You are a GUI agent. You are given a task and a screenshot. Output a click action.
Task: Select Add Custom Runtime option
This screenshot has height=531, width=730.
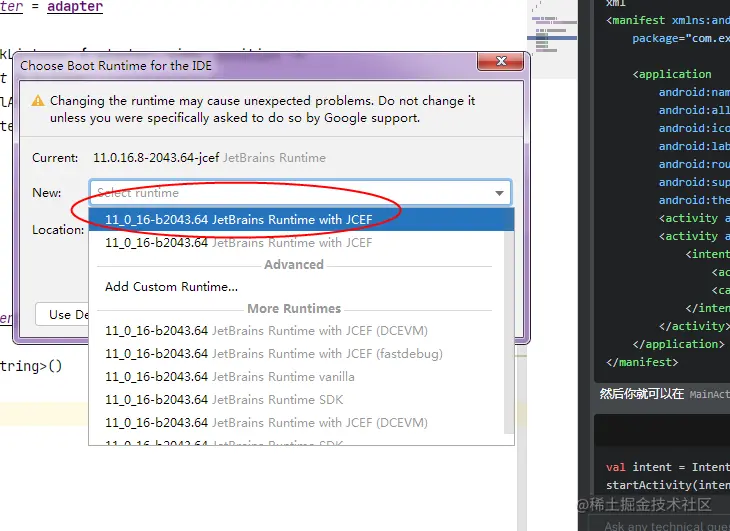pos(297,287)
